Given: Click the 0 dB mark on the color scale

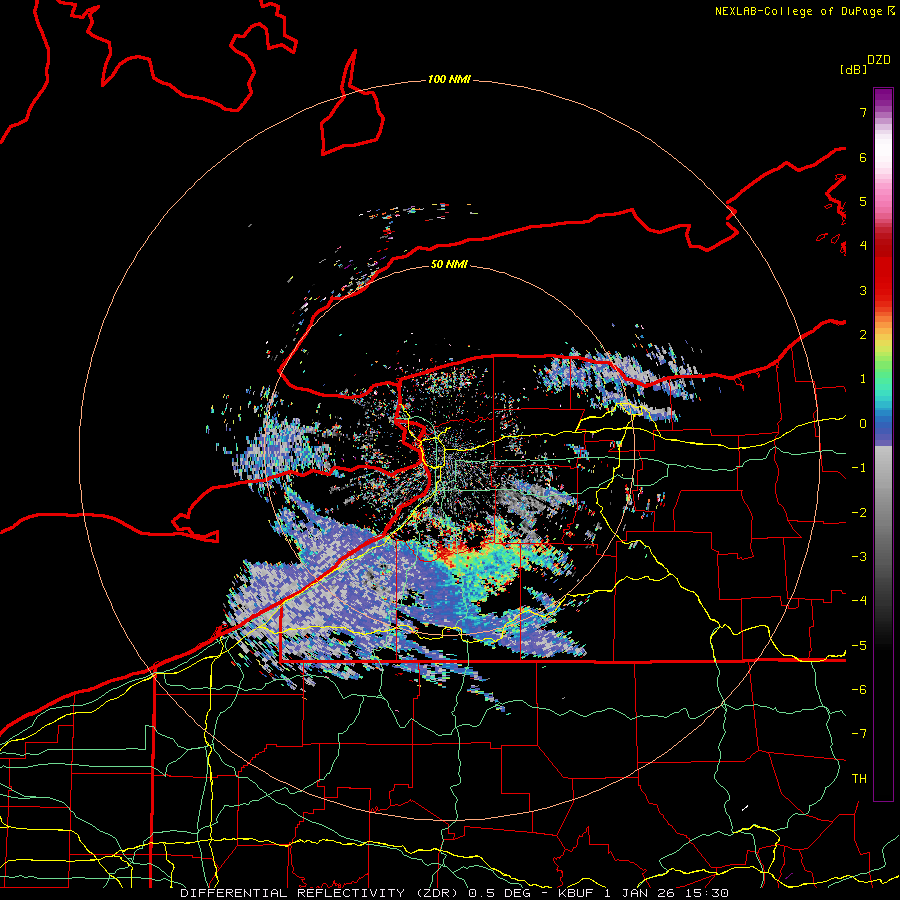Looking at the screenshot, I should [x=863, y=424].
